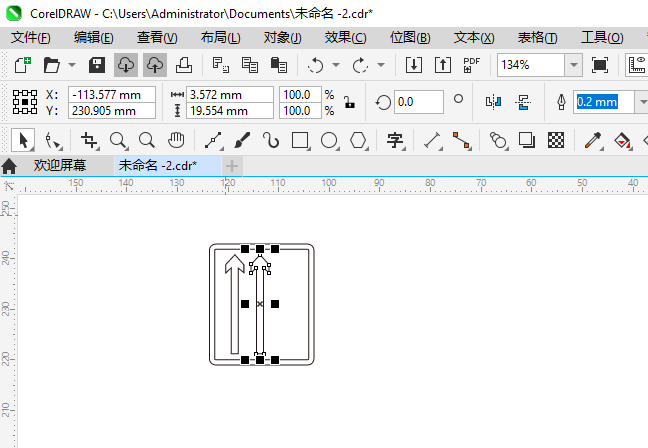Viewport: 648px width, 448px height.
Task: Click the object width field 3.572 mm
Action: [230, 95]
